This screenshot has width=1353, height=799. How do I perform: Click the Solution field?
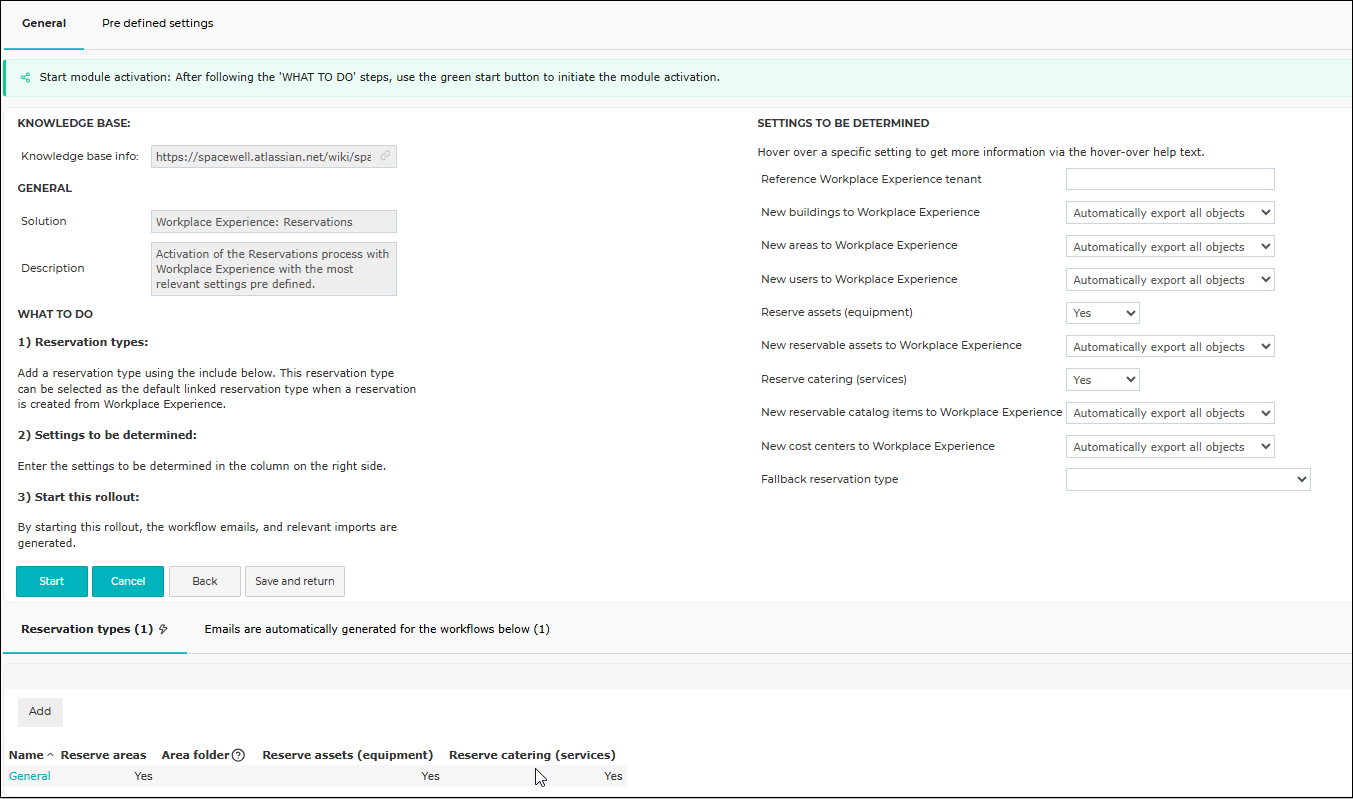click(x=274, y=221)
